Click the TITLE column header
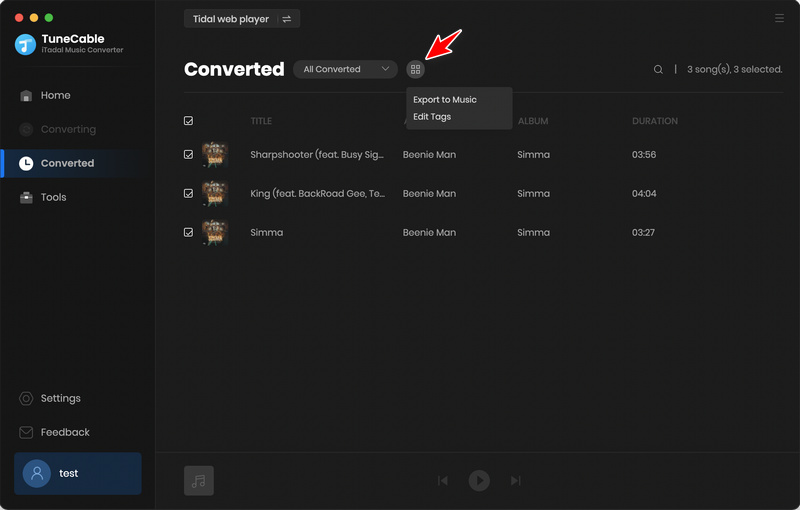Screen dimensions: 800x510 pyautogui.click(x=261, y=121)
